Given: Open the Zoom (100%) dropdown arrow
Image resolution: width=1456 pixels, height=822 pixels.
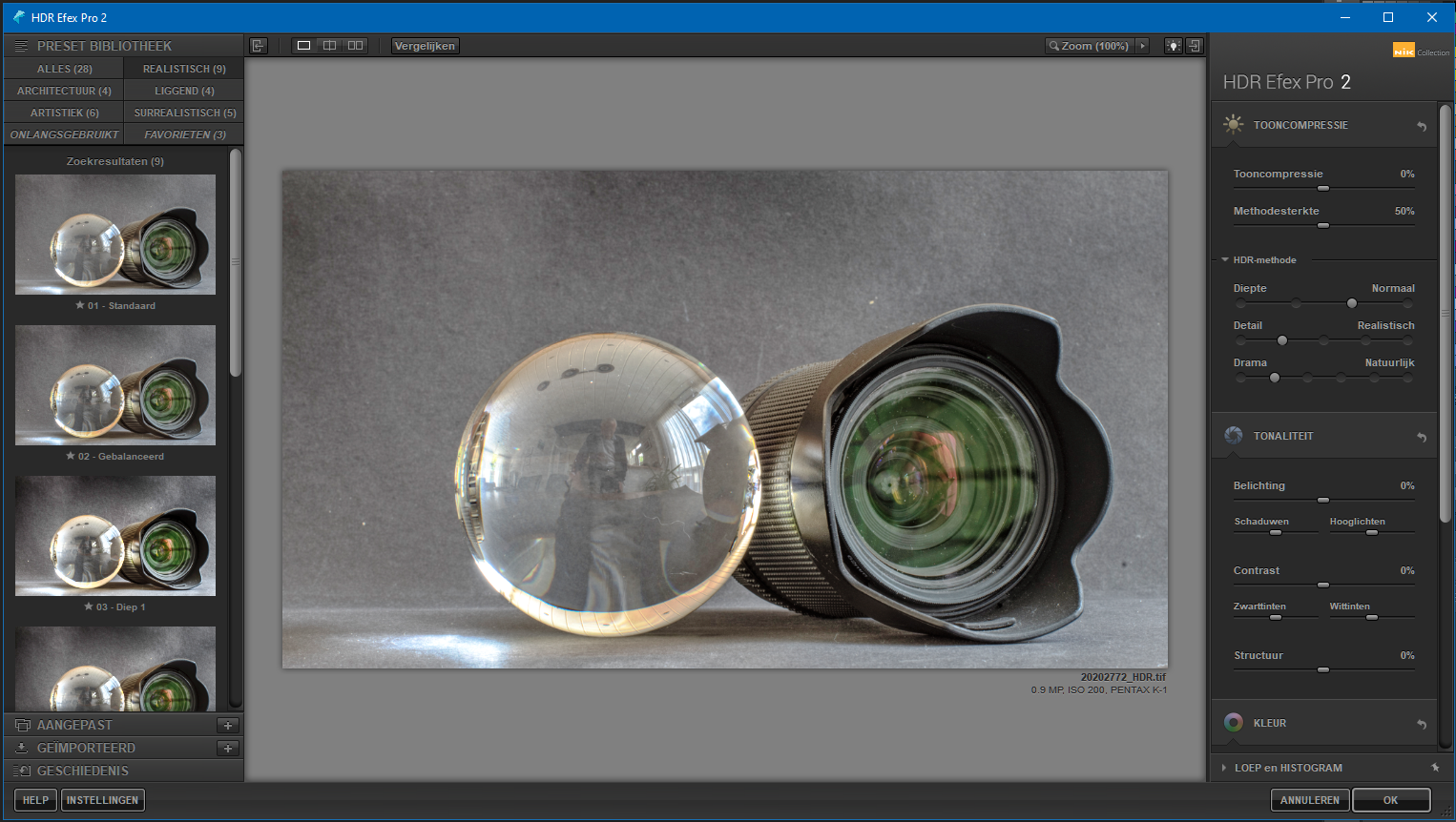Looking at the screenshot, I should 1142,46.
